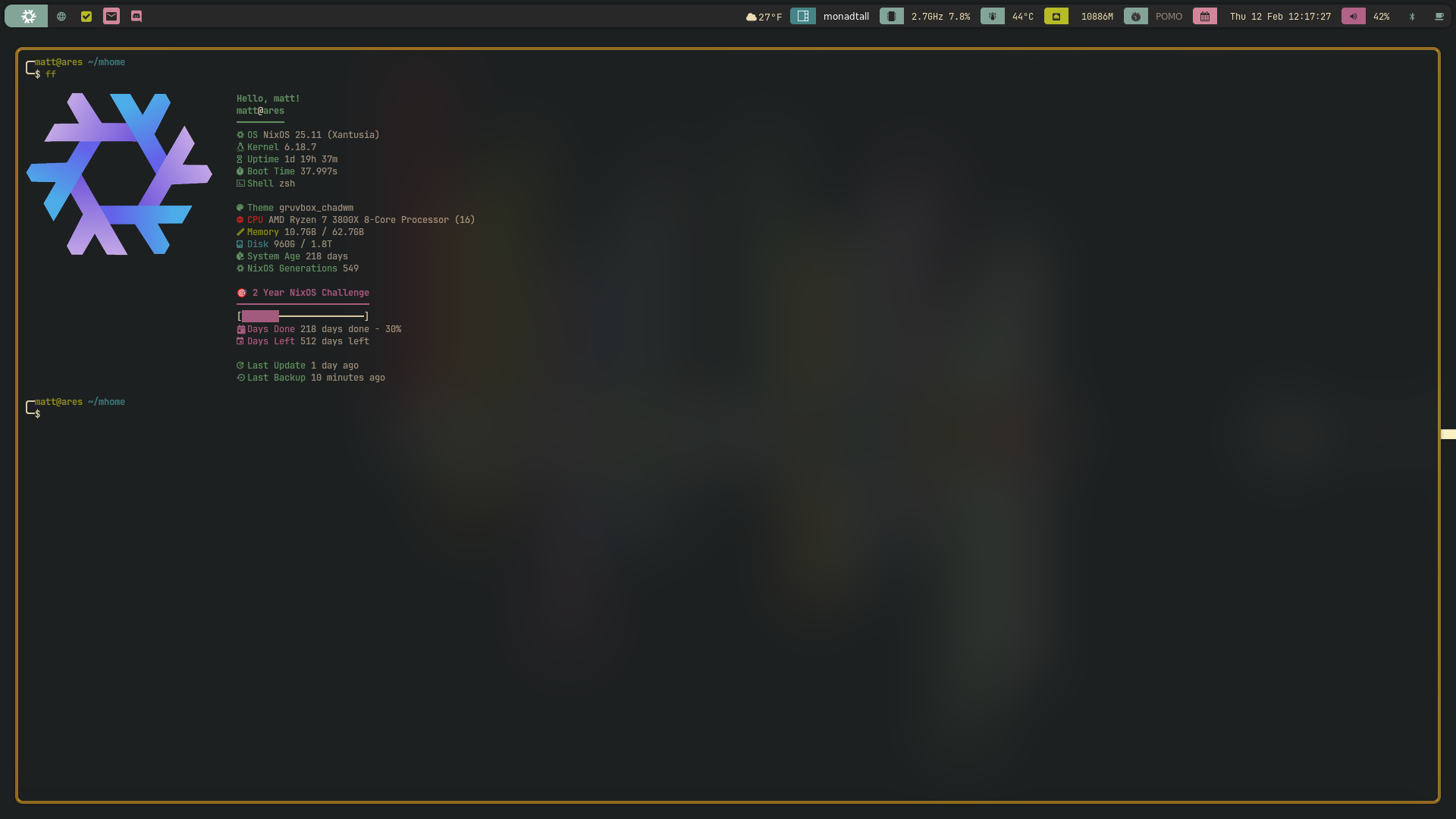Toggle the POMO pomodoro timer
This screenshot has height=819, width=1456.
click(1169, 17)
